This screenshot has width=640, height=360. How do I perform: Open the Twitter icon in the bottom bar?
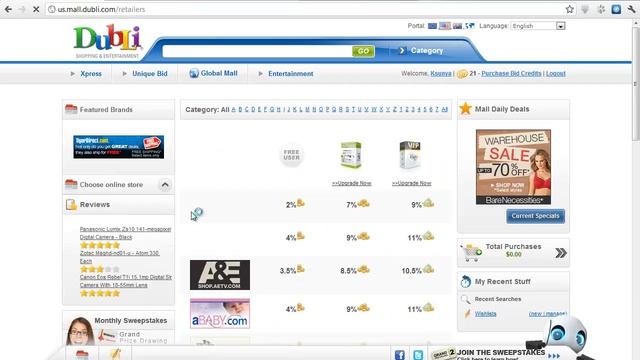[x=418, y=354]
